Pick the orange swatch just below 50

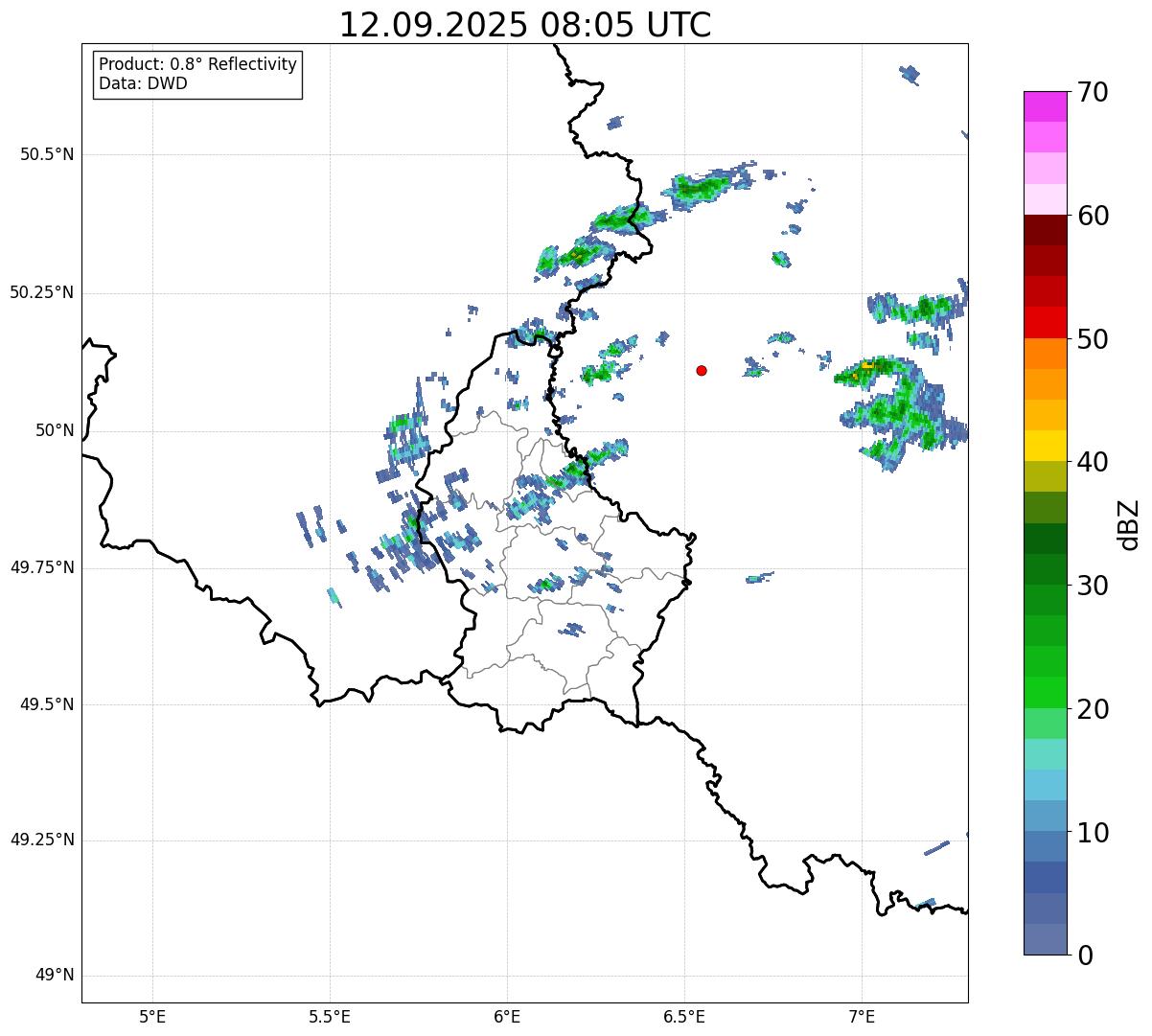pyautogui.click(x=1045, y=353)
